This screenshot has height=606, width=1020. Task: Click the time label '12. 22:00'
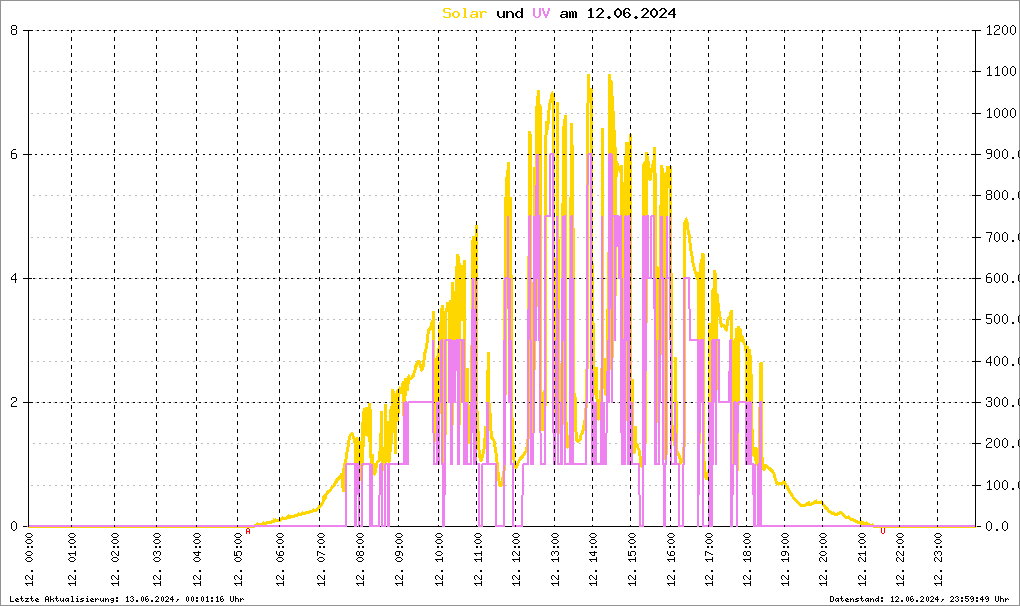(900, 559)
